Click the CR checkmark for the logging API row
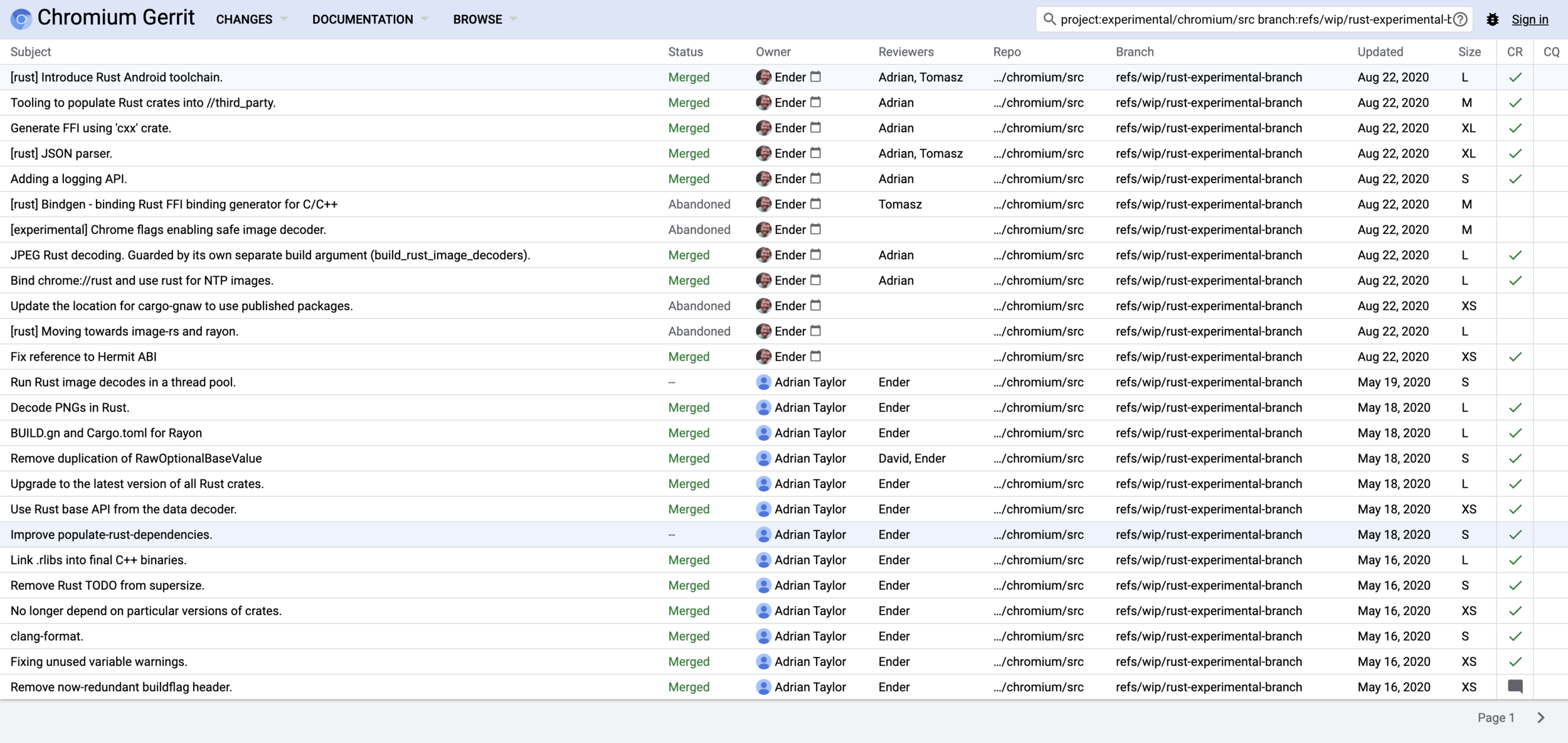The width and height of the screenshot is (1568, 743). tap(1515, 179)
